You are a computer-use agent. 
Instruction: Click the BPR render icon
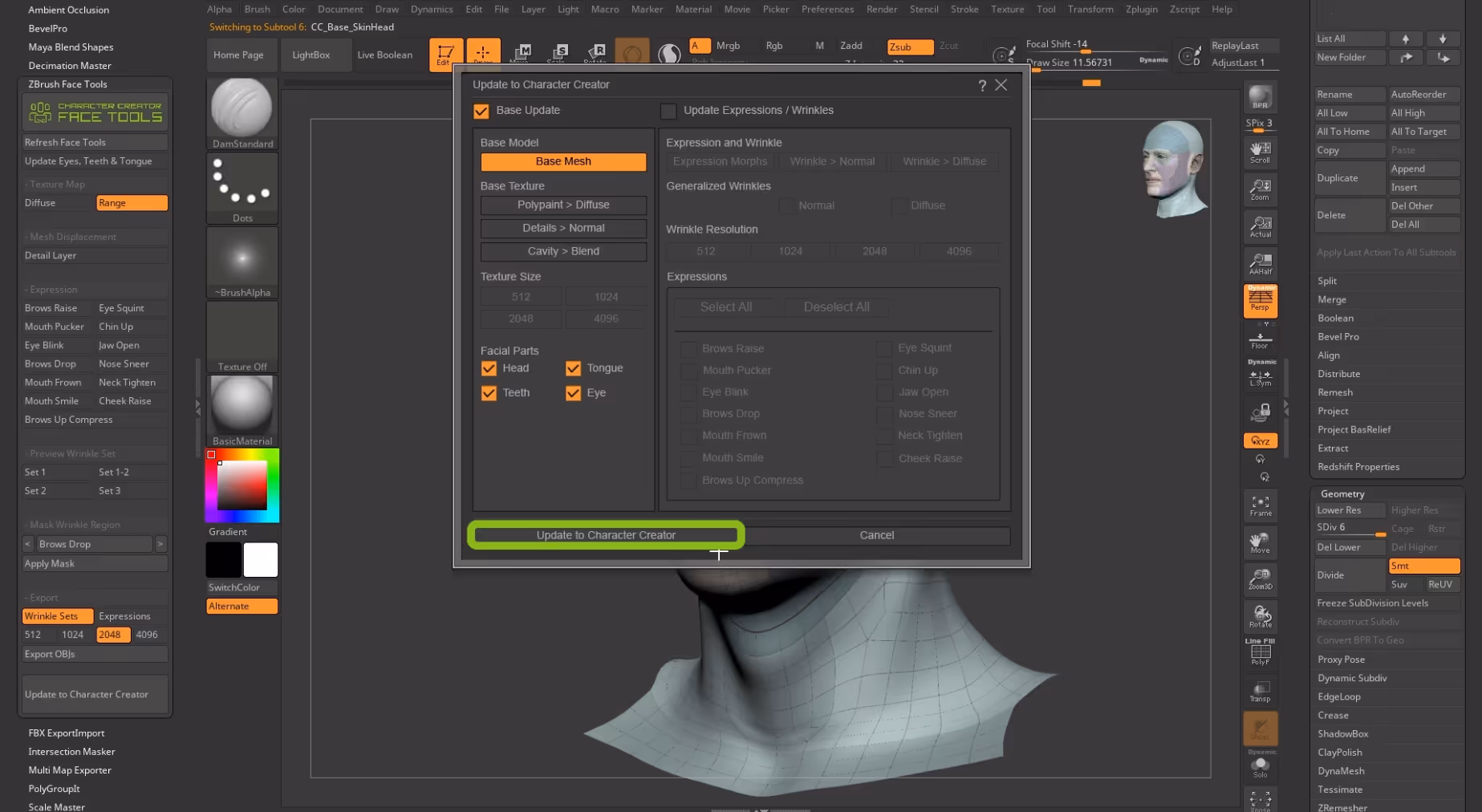click(x=1260, y=99)
